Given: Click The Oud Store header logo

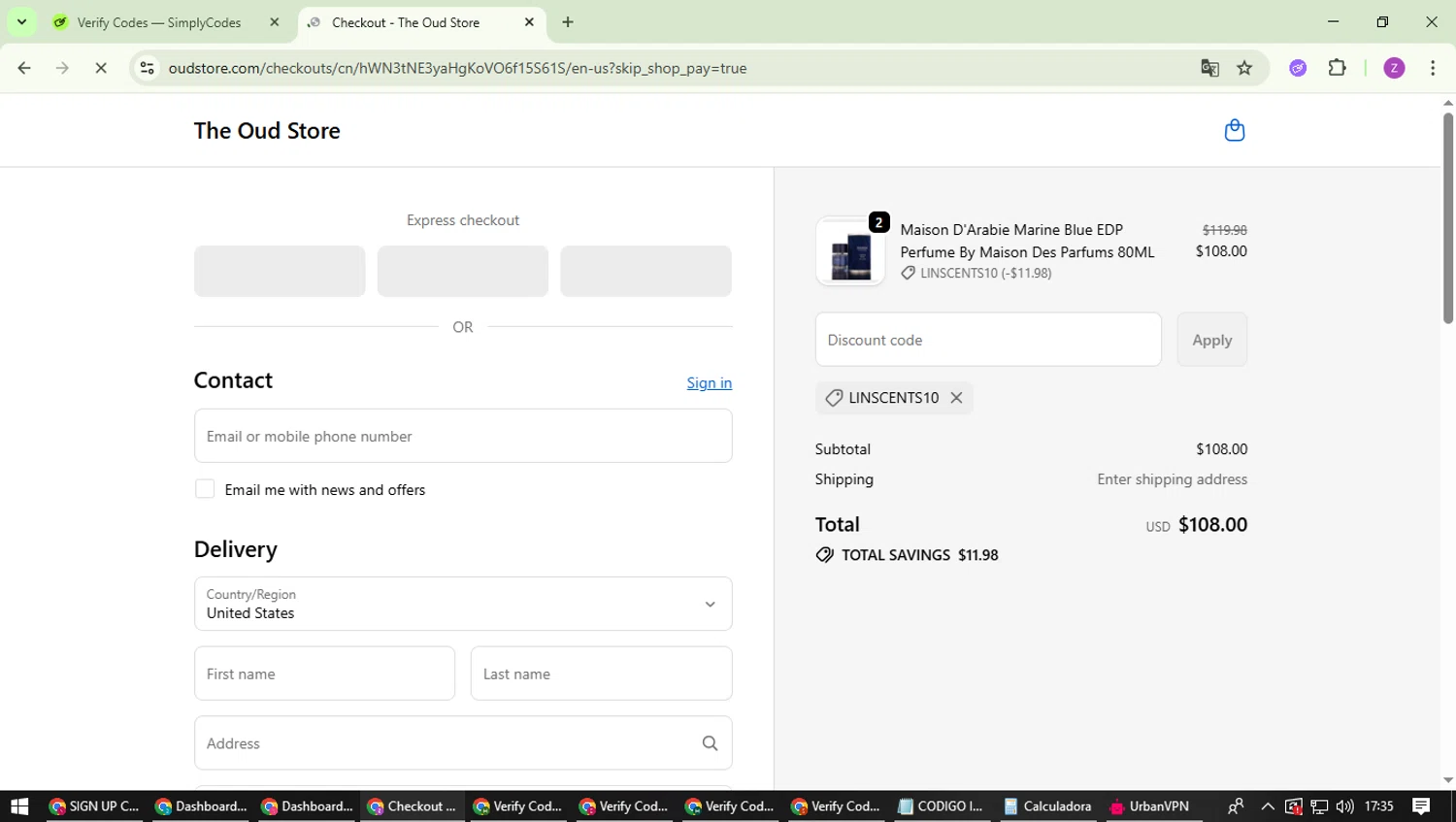Looking at the screenshot, I should pos(267,131).
